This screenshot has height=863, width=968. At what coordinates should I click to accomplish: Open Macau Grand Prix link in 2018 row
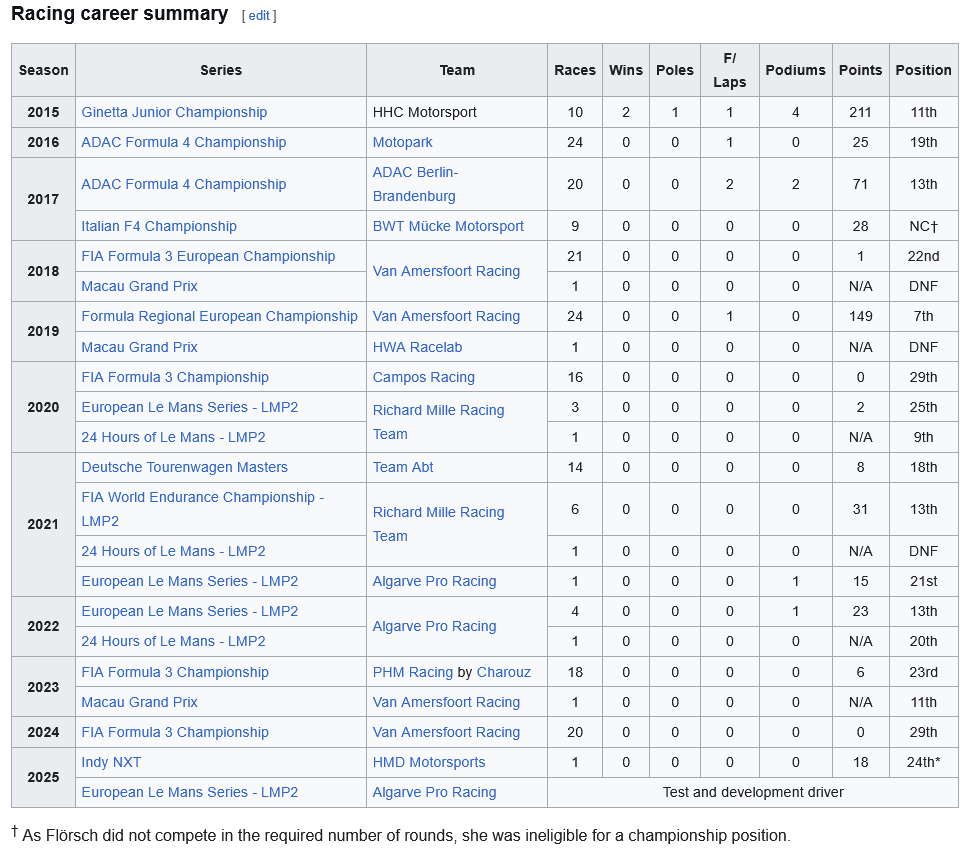coord(139,286)
